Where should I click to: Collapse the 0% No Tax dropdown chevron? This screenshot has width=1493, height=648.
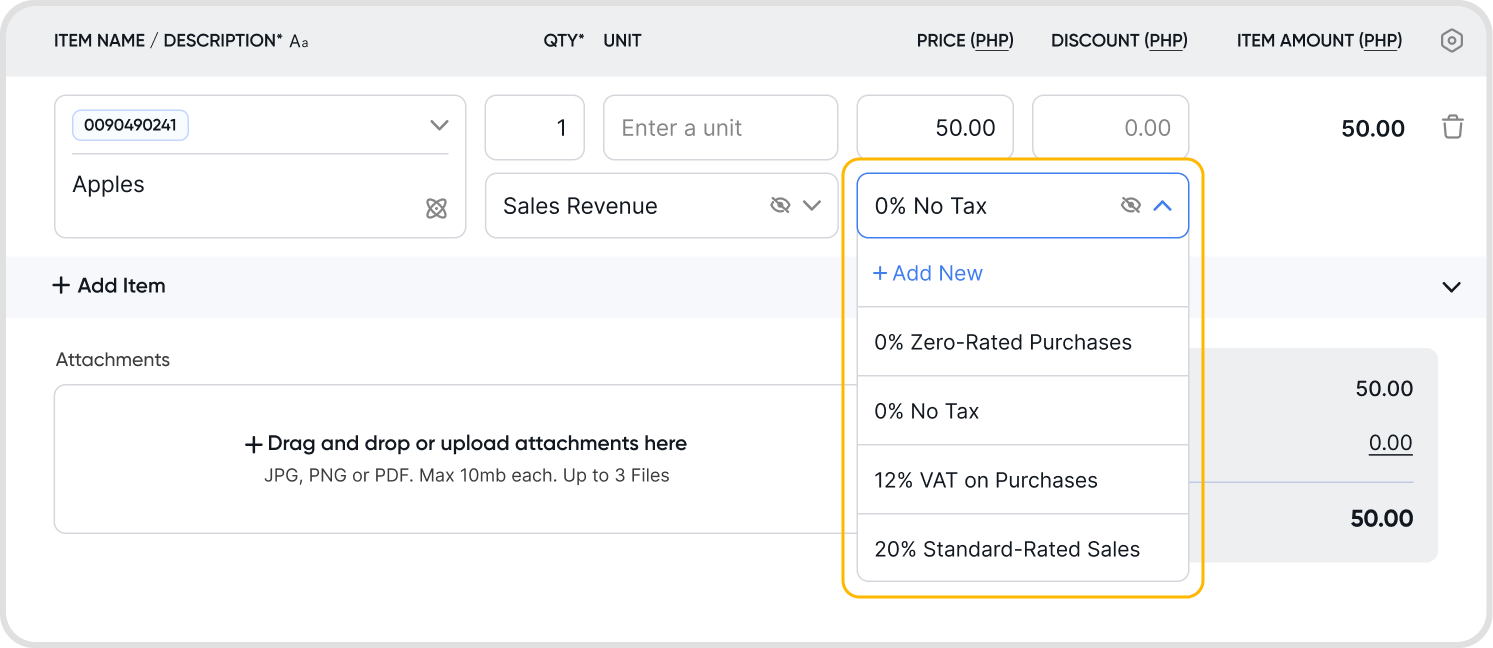pyautogui.click(x=1162, y=205)
